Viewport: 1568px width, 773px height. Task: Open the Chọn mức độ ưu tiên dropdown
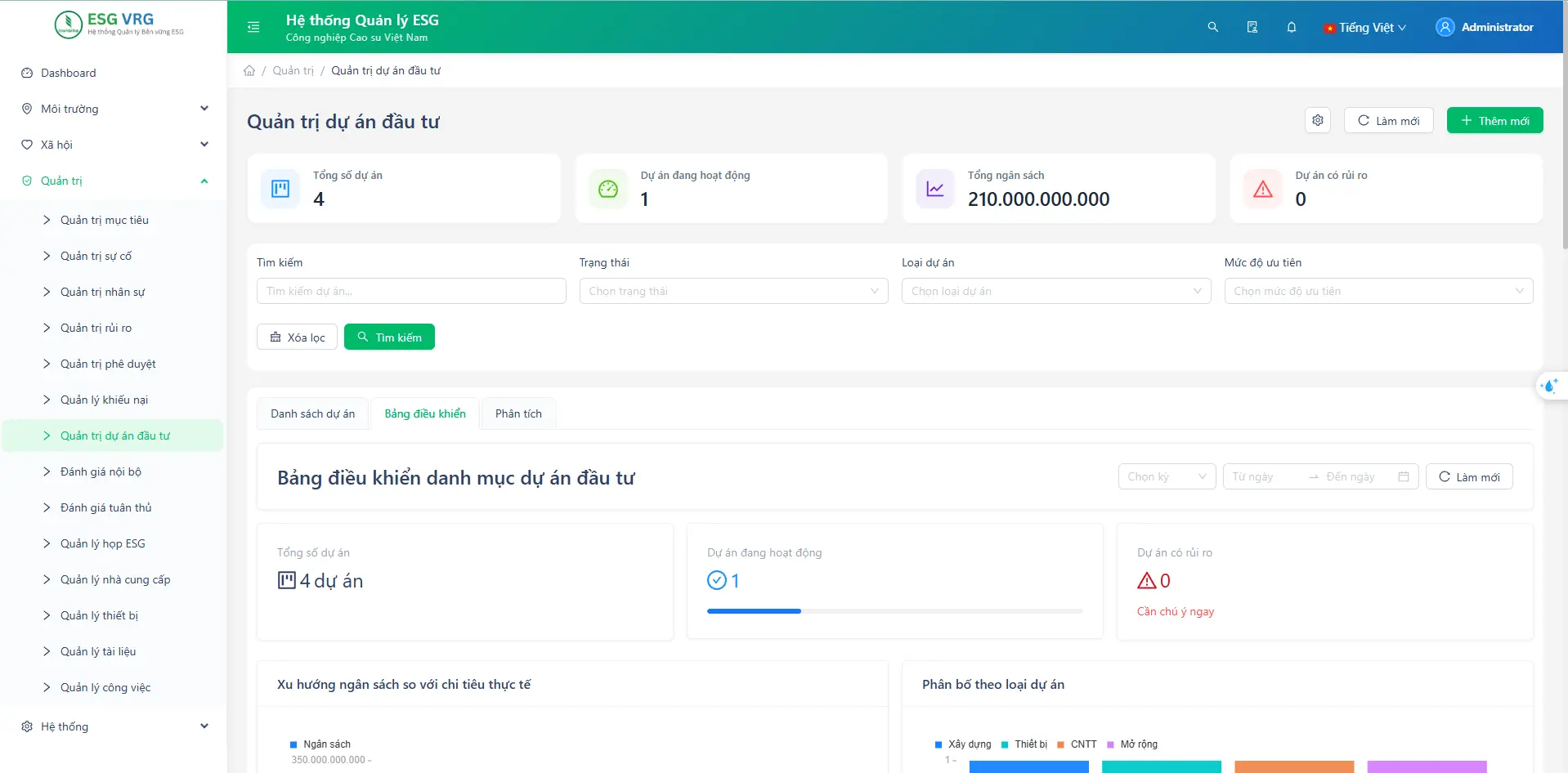pyautogui.click(x=1378, y=291)
